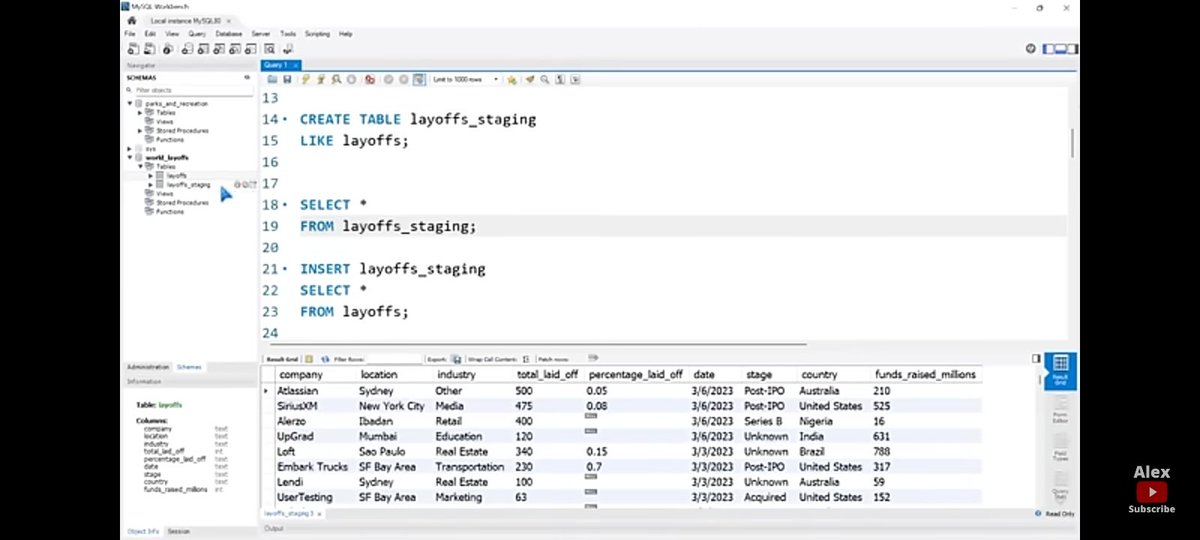
Task: Click the funds_raised_millions column header
Action: [x=925, y=374]
